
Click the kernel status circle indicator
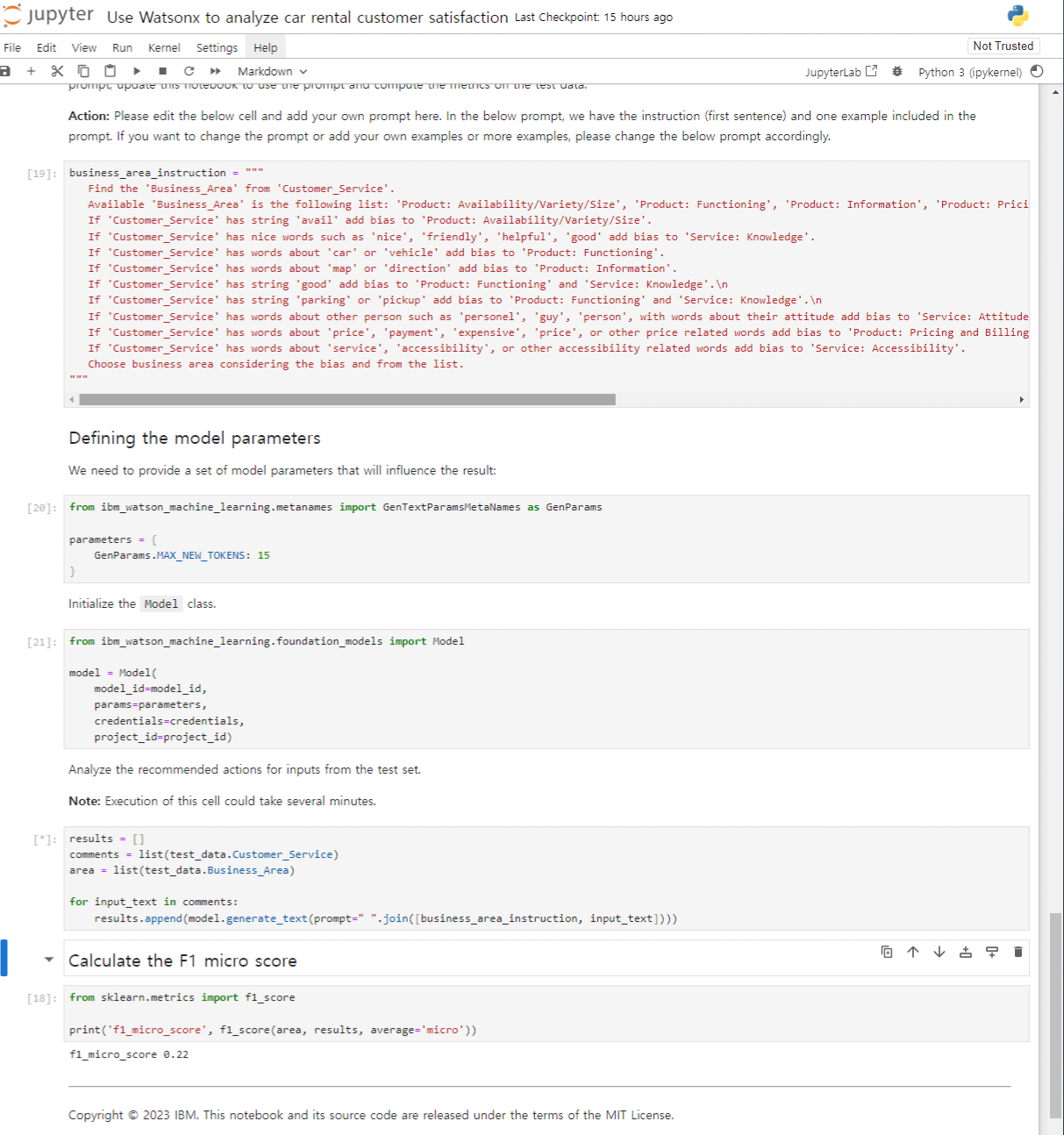pos(1037,71)
